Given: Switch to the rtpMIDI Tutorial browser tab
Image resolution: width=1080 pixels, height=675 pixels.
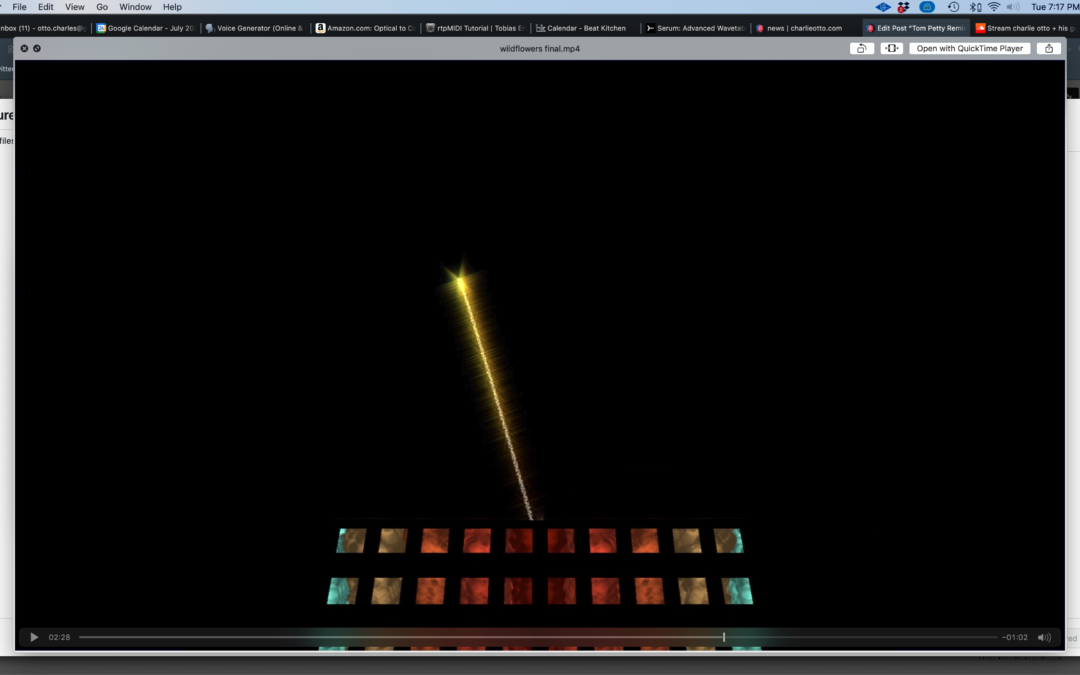Looking at the screenshot, I should coord(475,28).
